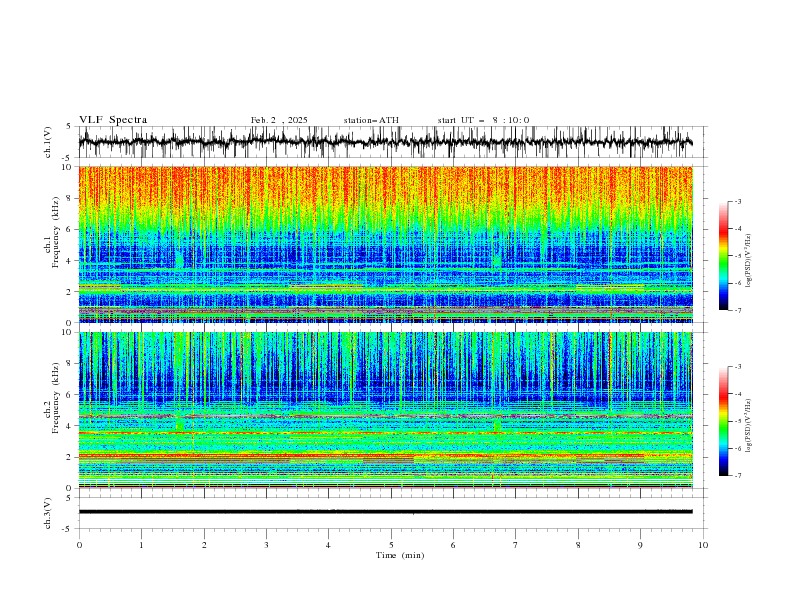
Task: Click the 'ch.3(V)' waveform axis label
Action: 48,513
